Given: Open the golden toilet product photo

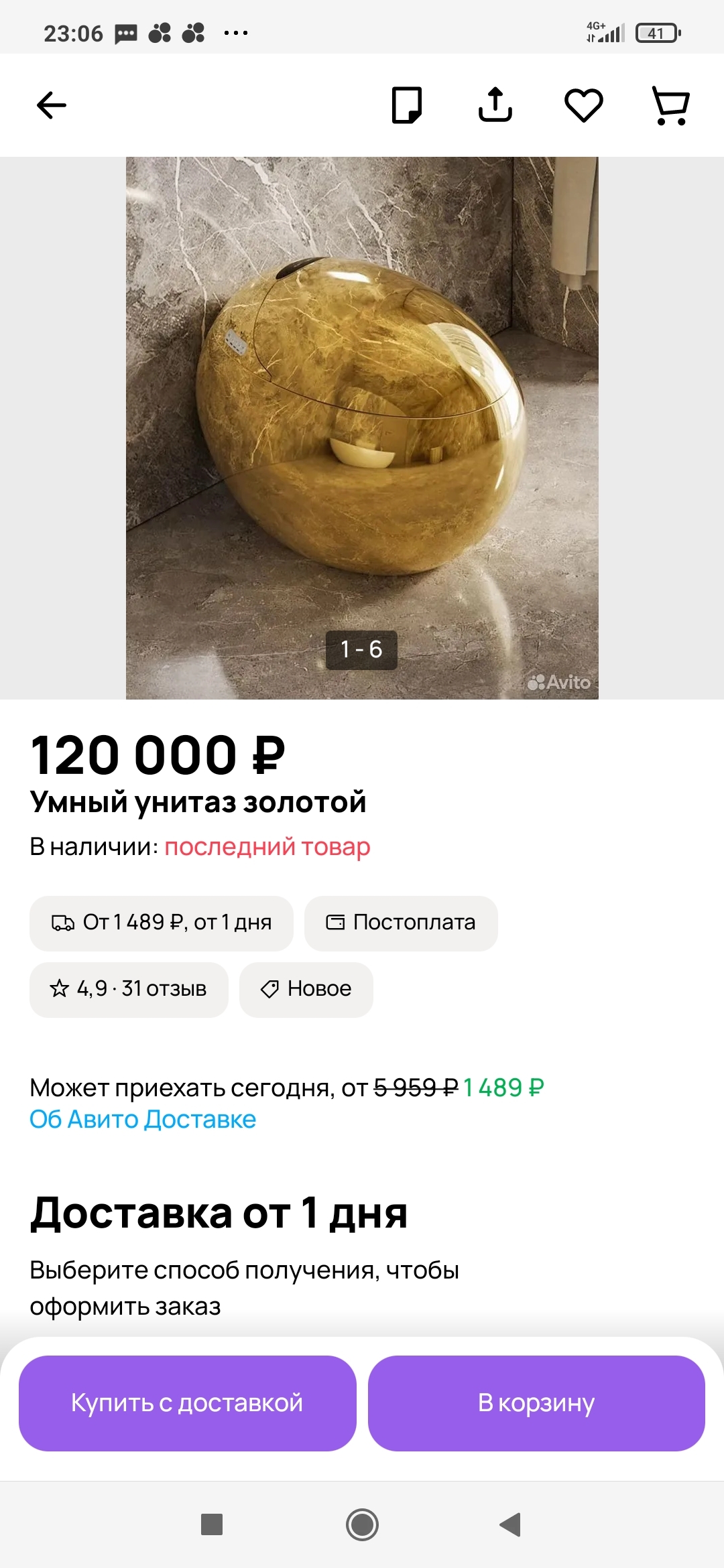Looking at the screenshot, I should (362, 415).
